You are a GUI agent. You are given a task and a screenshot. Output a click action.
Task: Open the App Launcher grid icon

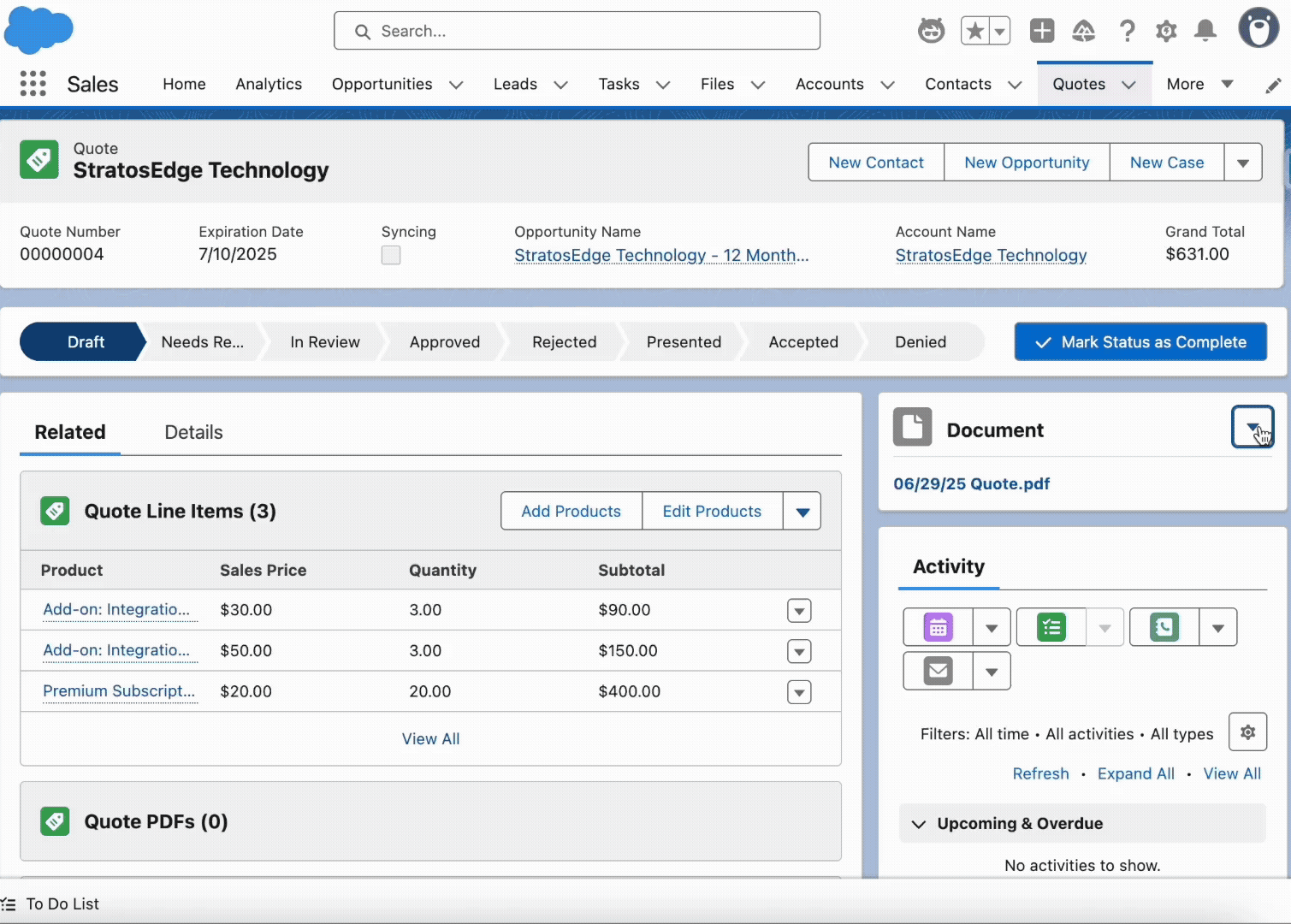pyautogui.click(x=33, y=84)
